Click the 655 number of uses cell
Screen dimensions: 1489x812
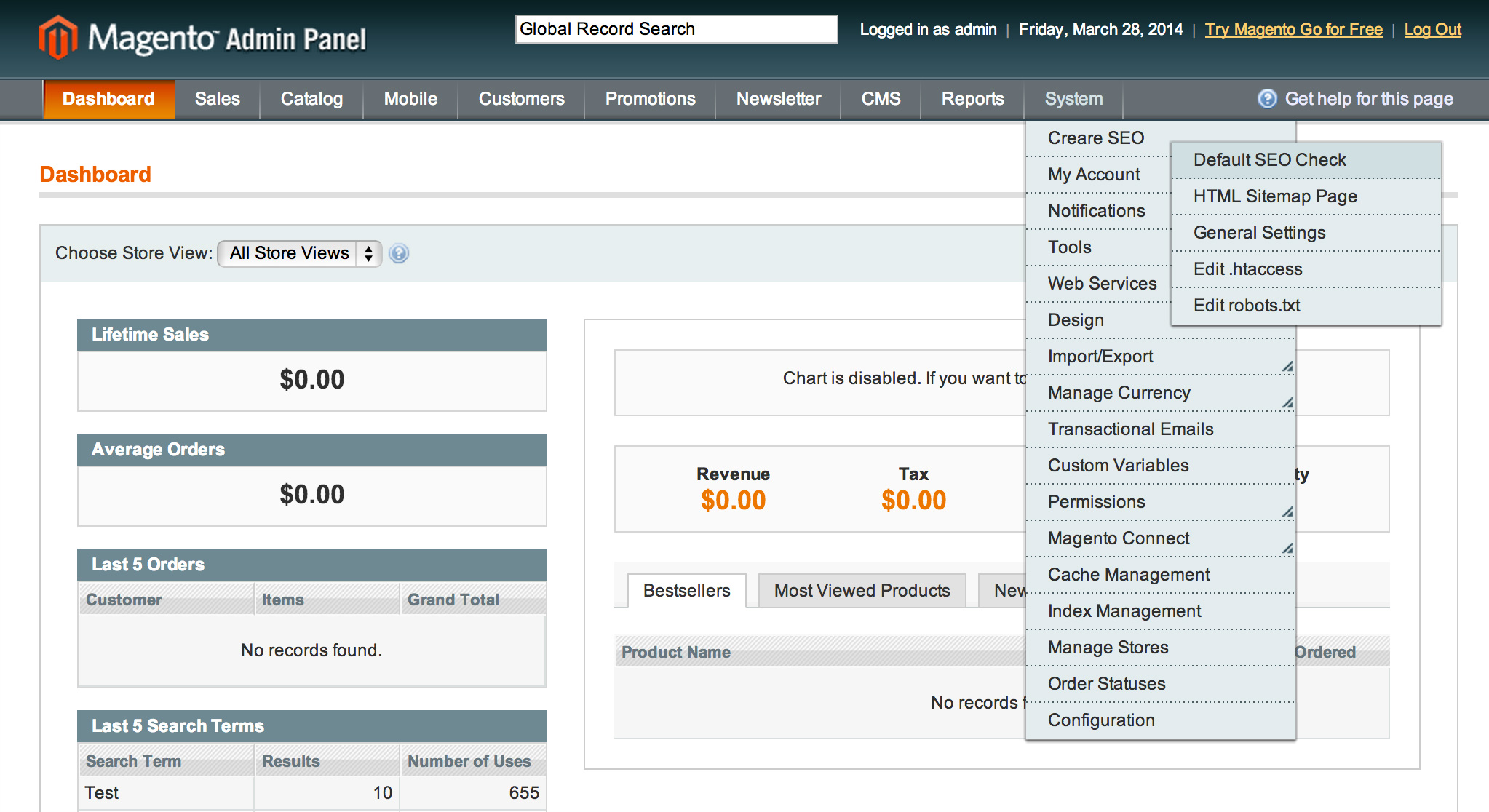point(473,793)
